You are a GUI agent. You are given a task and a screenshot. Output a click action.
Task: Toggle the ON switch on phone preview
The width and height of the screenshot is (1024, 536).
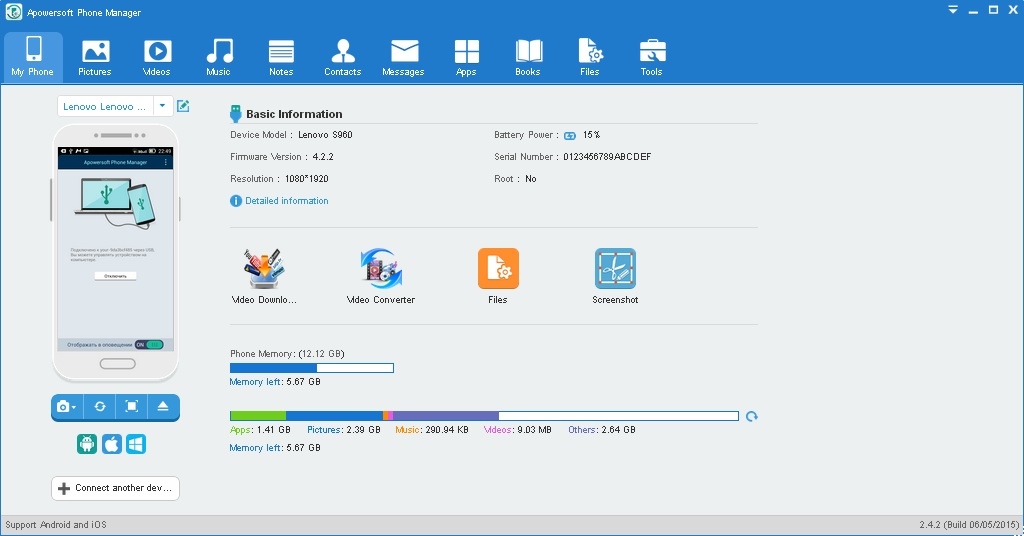pyautogui.click(x=149, y=344)
